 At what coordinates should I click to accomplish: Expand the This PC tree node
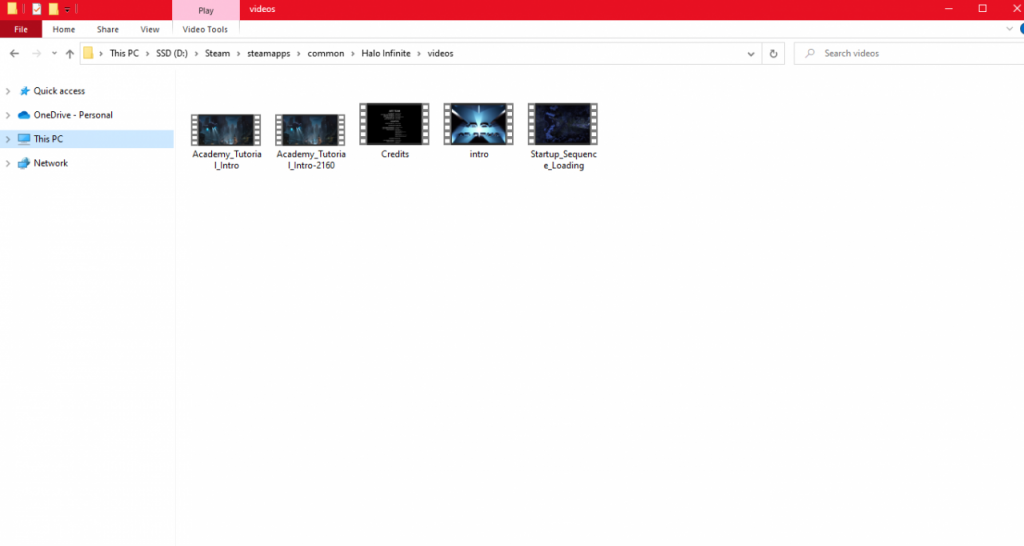tap(8, 139)
